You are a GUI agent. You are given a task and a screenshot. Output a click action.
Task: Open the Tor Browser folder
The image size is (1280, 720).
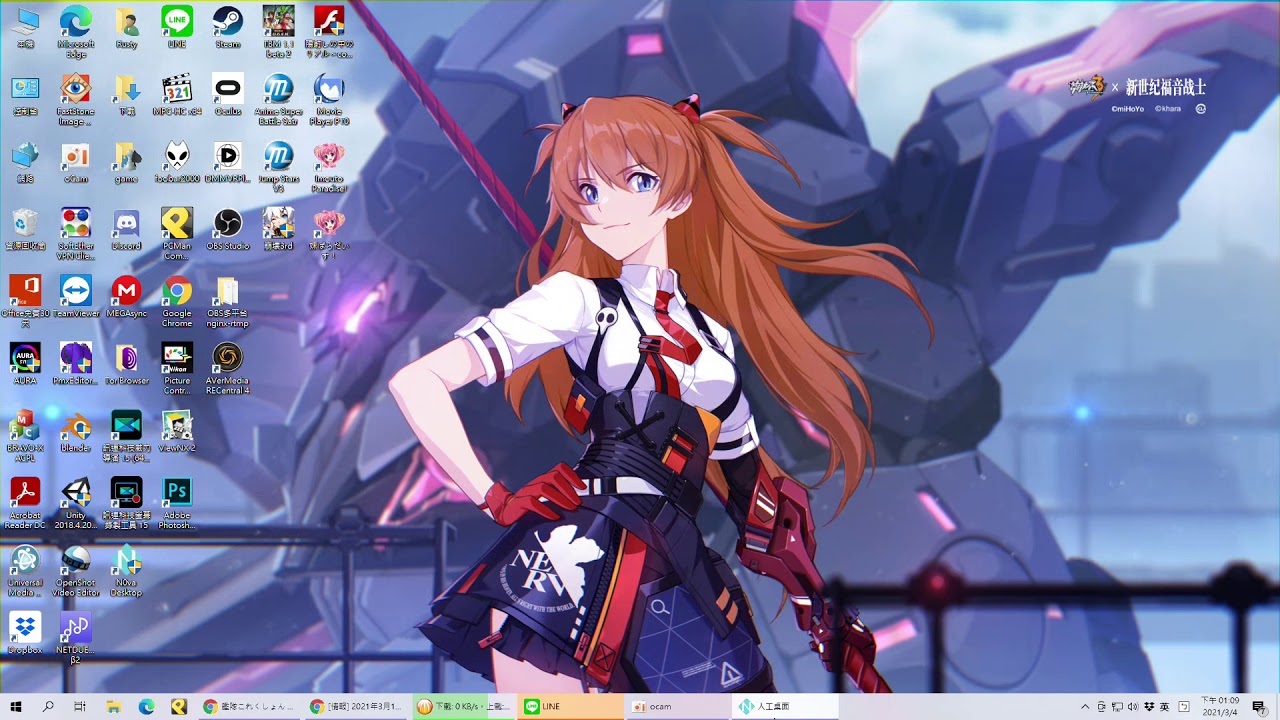[126, 364]
